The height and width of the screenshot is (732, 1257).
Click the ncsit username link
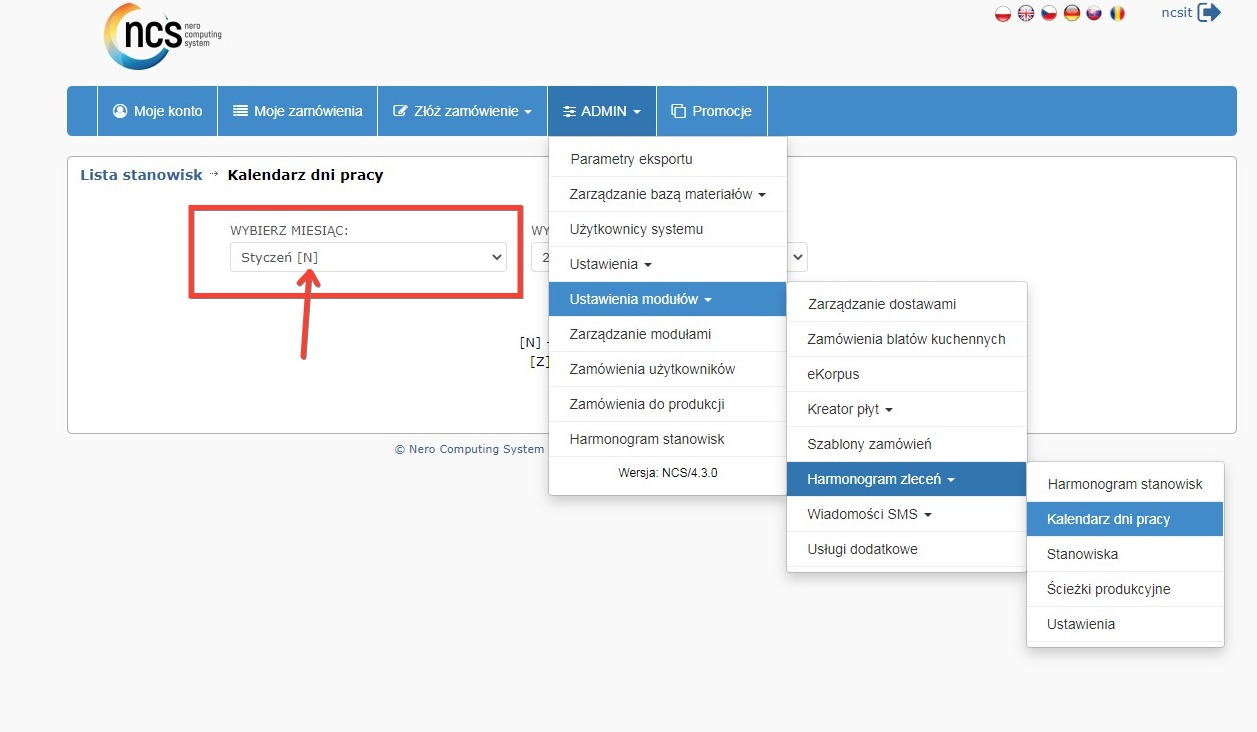pyautogui.click(x=1176, y=13)
